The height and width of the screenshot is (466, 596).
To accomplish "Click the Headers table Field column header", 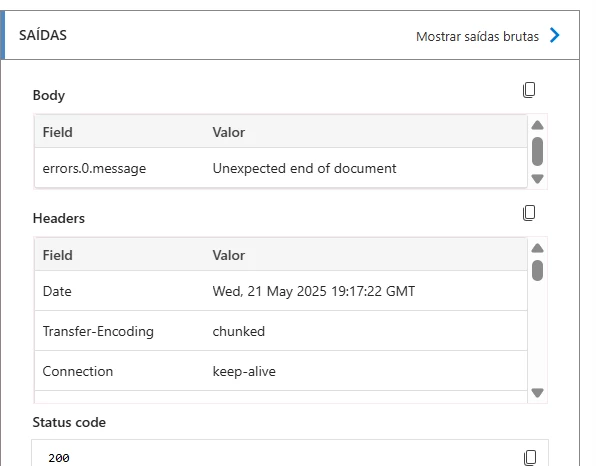I will coord(57,255).
